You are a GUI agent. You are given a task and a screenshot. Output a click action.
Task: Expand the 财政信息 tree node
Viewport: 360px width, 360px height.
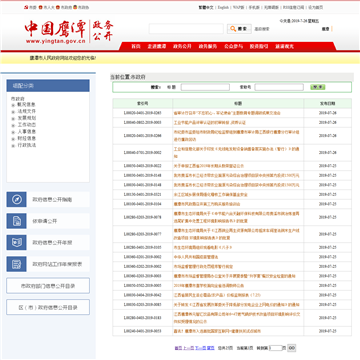pos(13,139)
